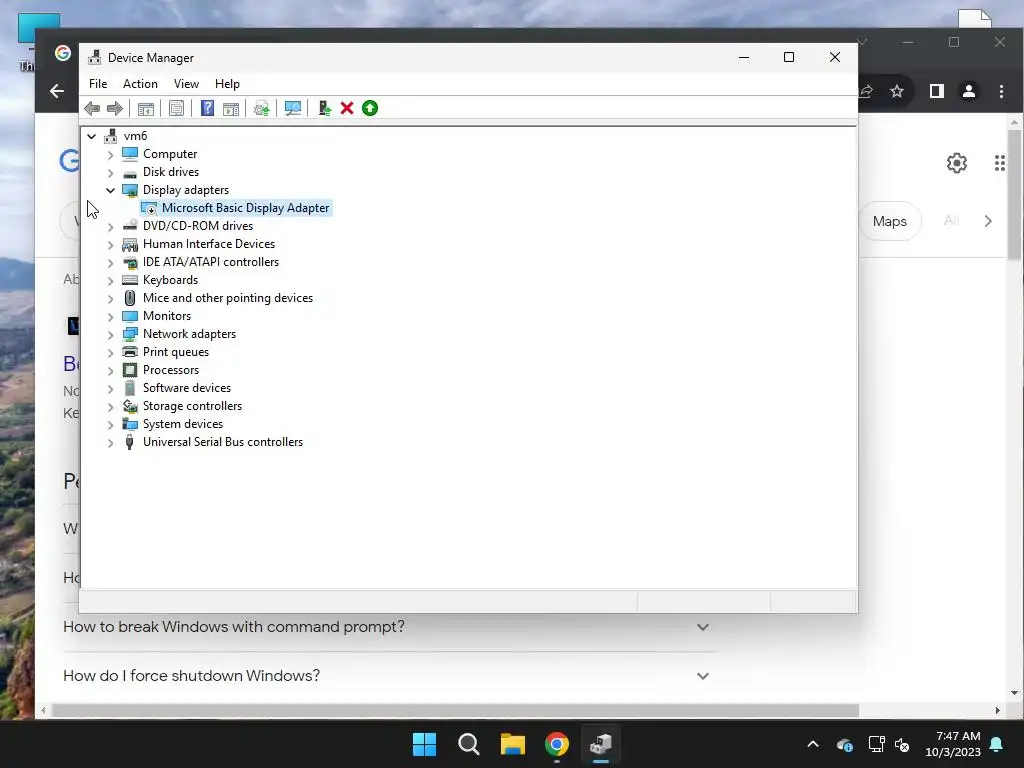Bookmark the page with Chrome's star icon
Viewport: 1024px width, 768px height.
click(x=897, y=91)
